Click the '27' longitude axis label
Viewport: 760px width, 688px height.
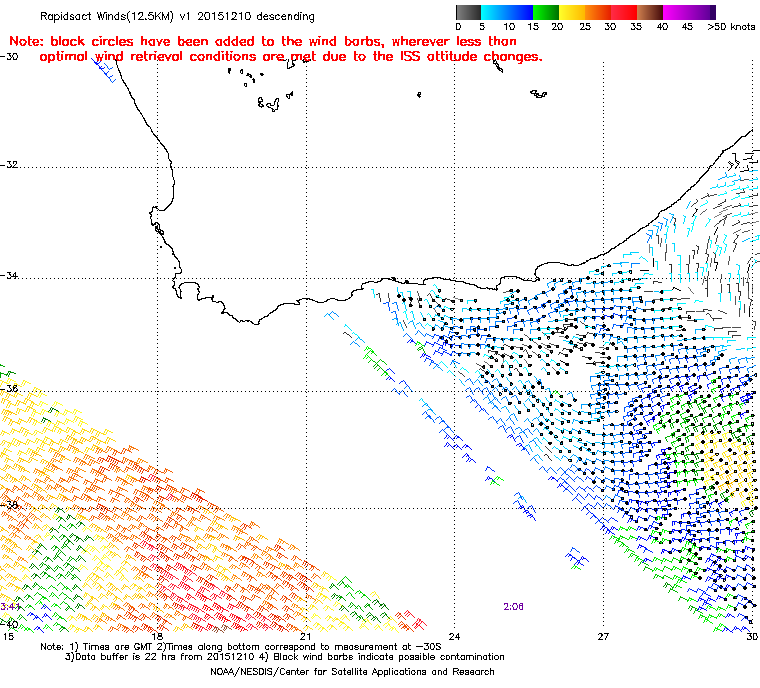click(603, 636)
